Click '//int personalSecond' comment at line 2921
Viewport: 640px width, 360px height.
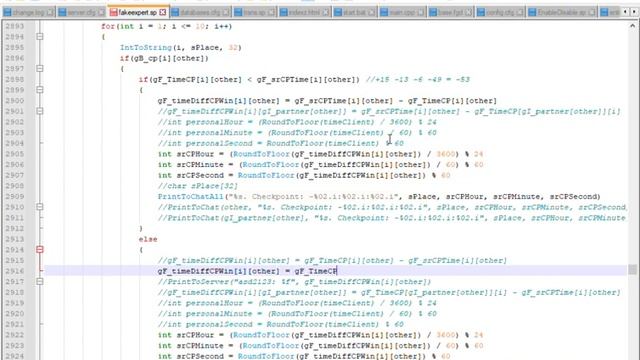point(280,324)
